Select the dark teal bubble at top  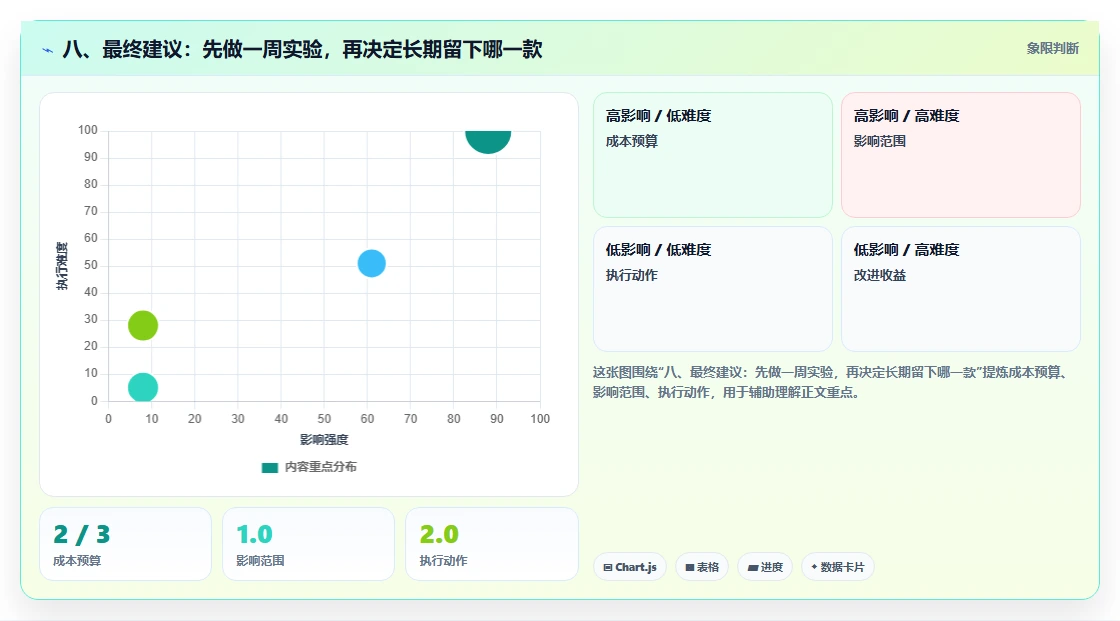click(x=488, y=141)
